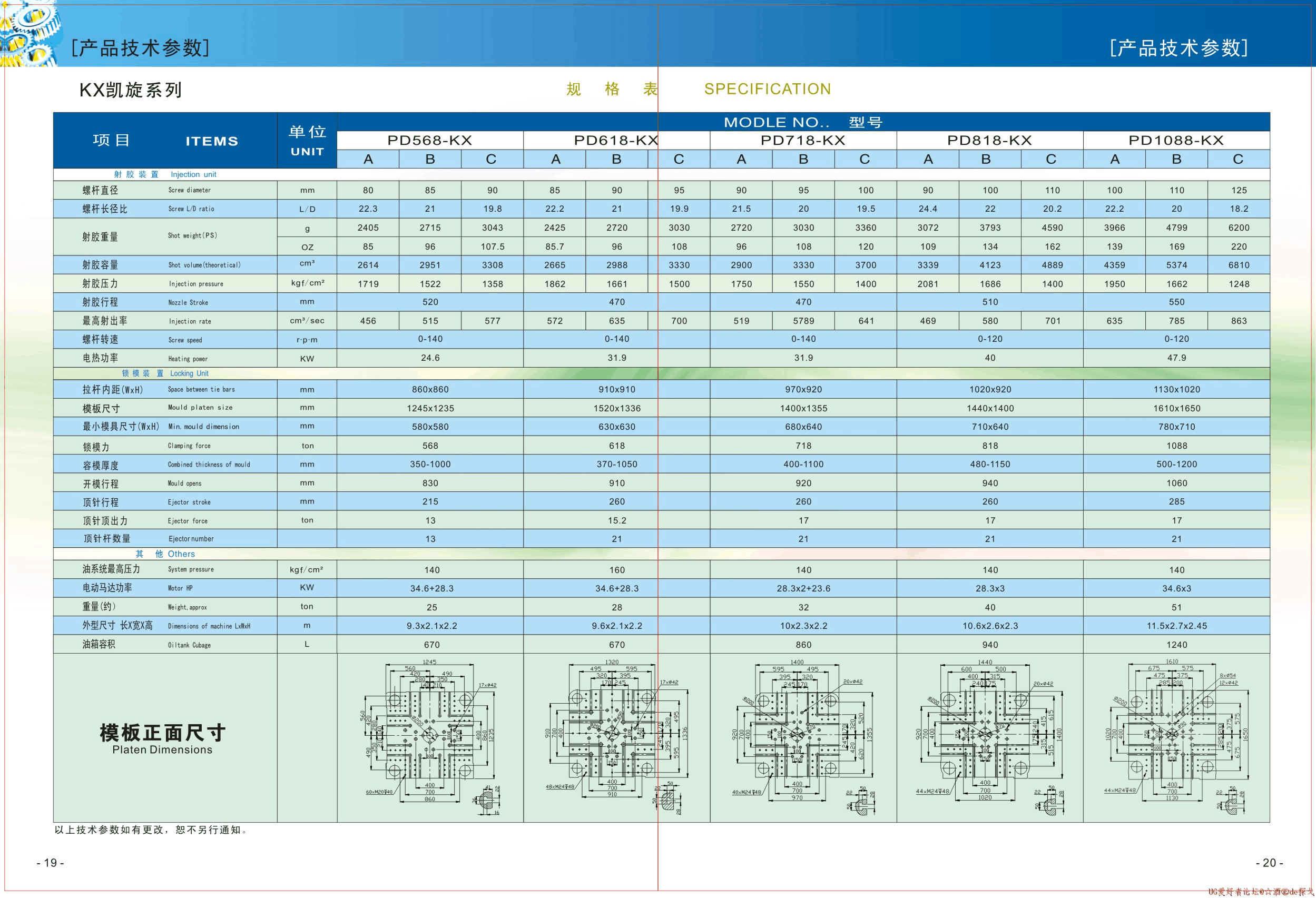Click the page number - 19 -

[51, 863]
